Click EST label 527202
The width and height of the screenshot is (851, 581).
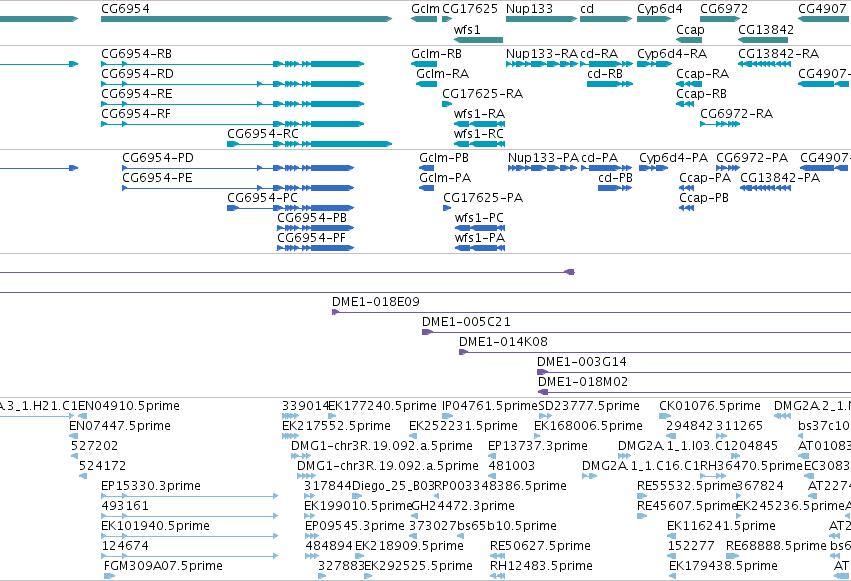(94, 446)
